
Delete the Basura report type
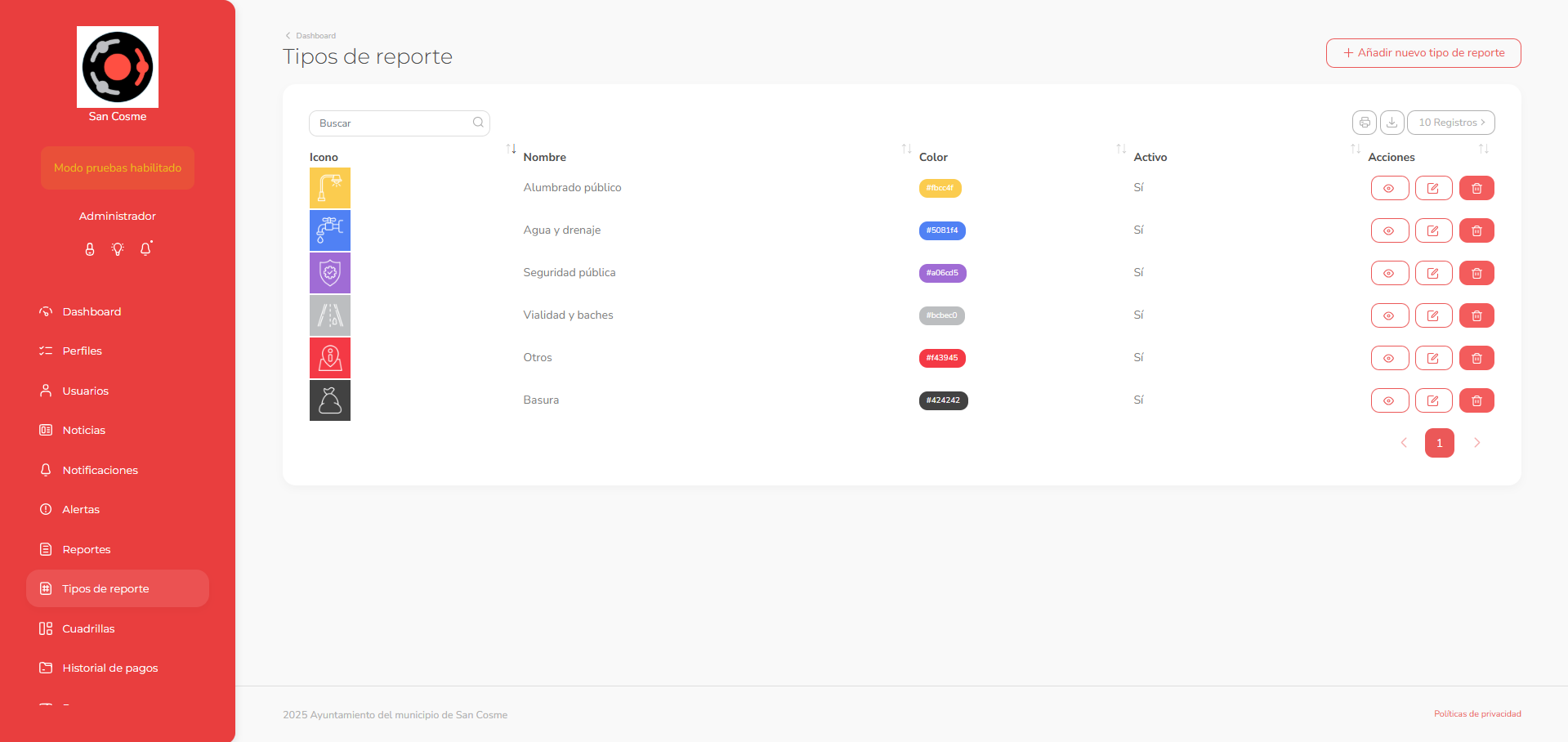coord(1476,400)
